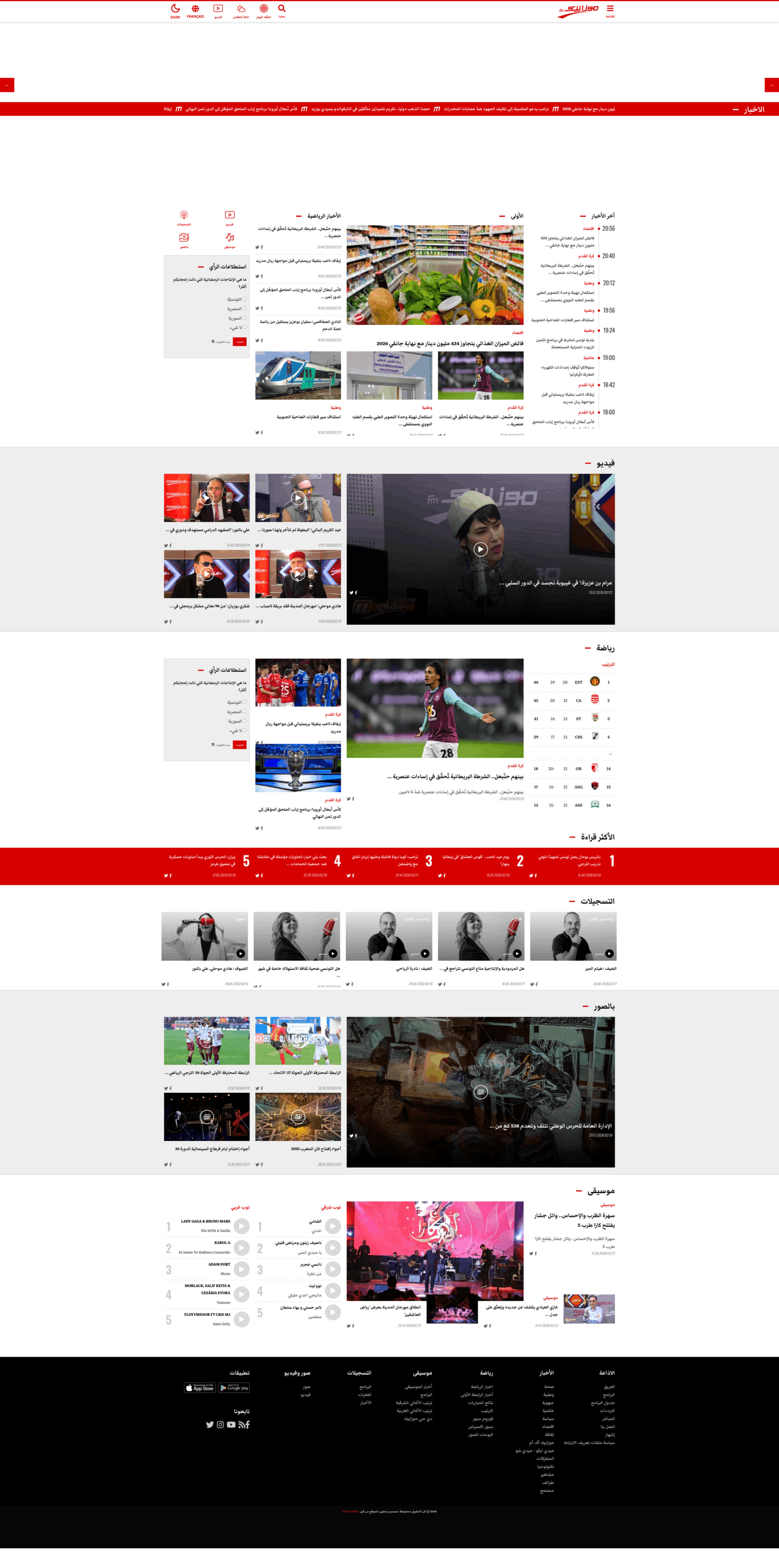Open the weather icon in the header
The width and height of the screenshot is (779, 1568).
[241, 9]
